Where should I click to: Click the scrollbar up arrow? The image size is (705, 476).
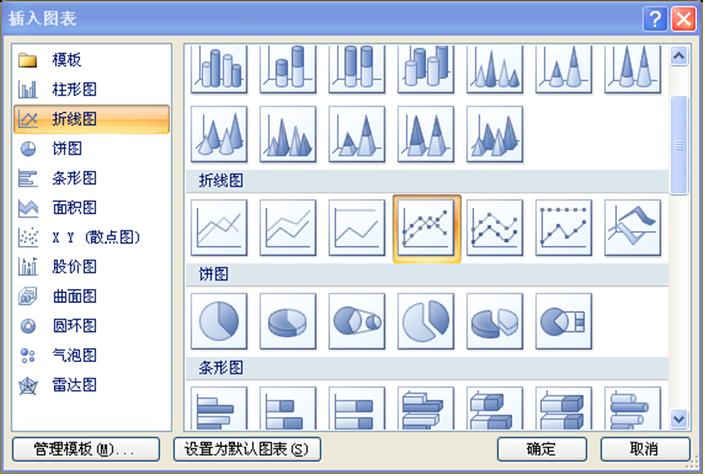click(678, 56)
